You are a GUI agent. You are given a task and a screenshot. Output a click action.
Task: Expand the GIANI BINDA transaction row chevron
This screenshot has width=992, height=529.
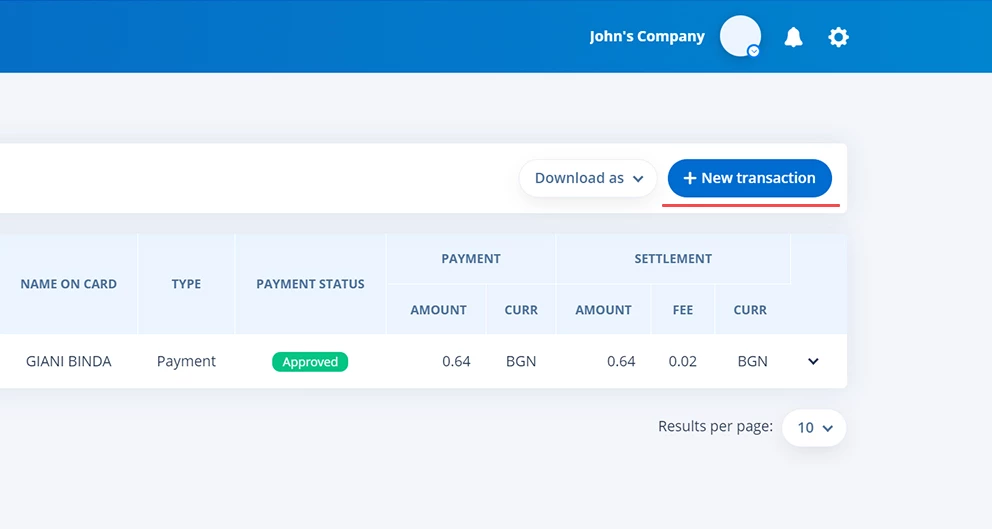click(813, 361)
